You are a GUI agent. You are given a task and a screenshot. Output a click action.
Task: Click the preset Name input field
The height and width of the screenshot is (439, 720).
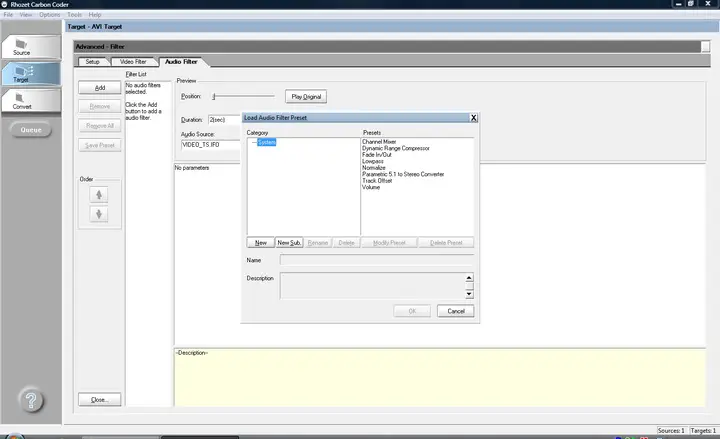click(377, 260)
